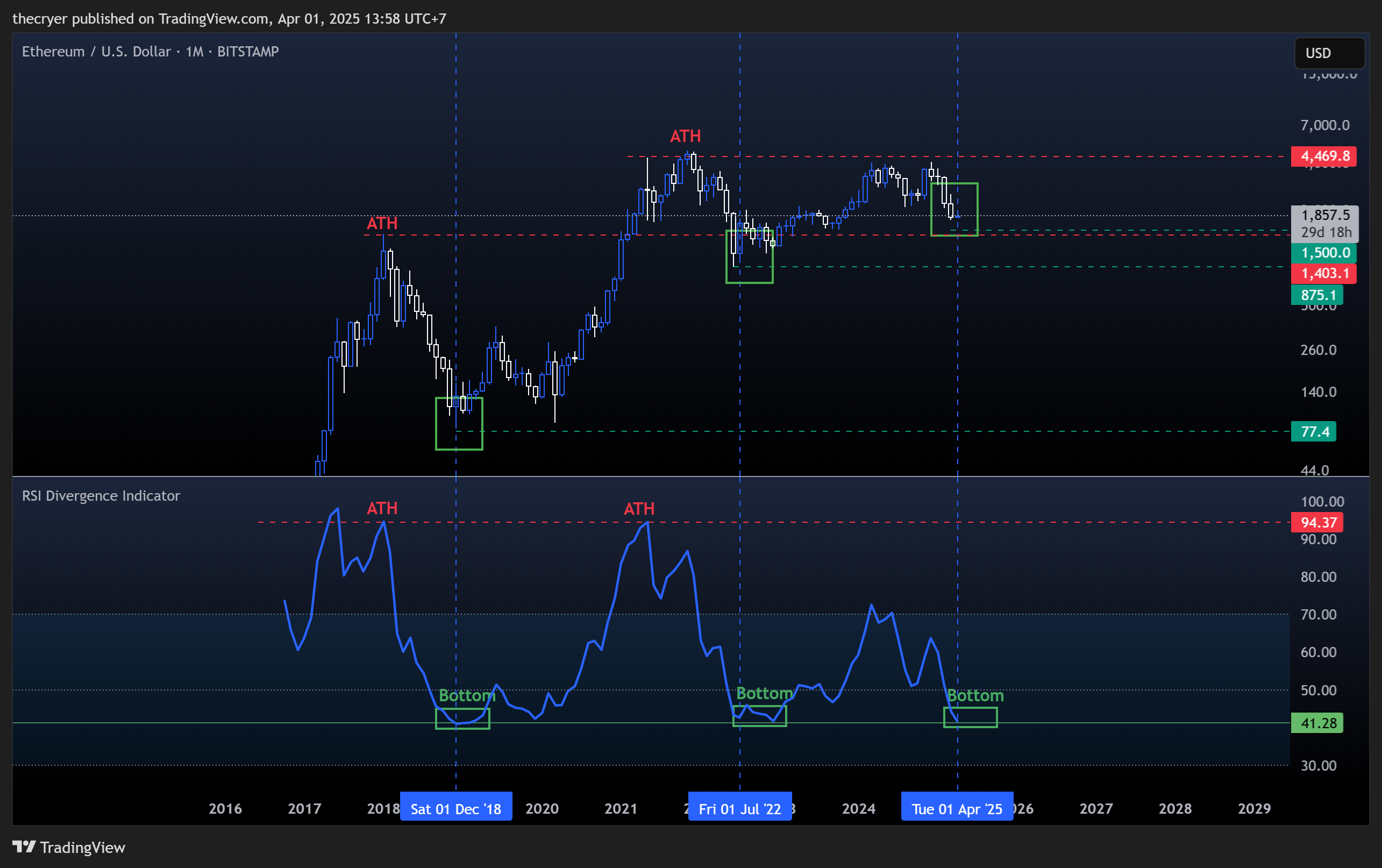The width and height of the screenshot is (1382, 868).
Task: Click the Ethereum / U.S. Dollar chart title
Action: pos(151,52)
